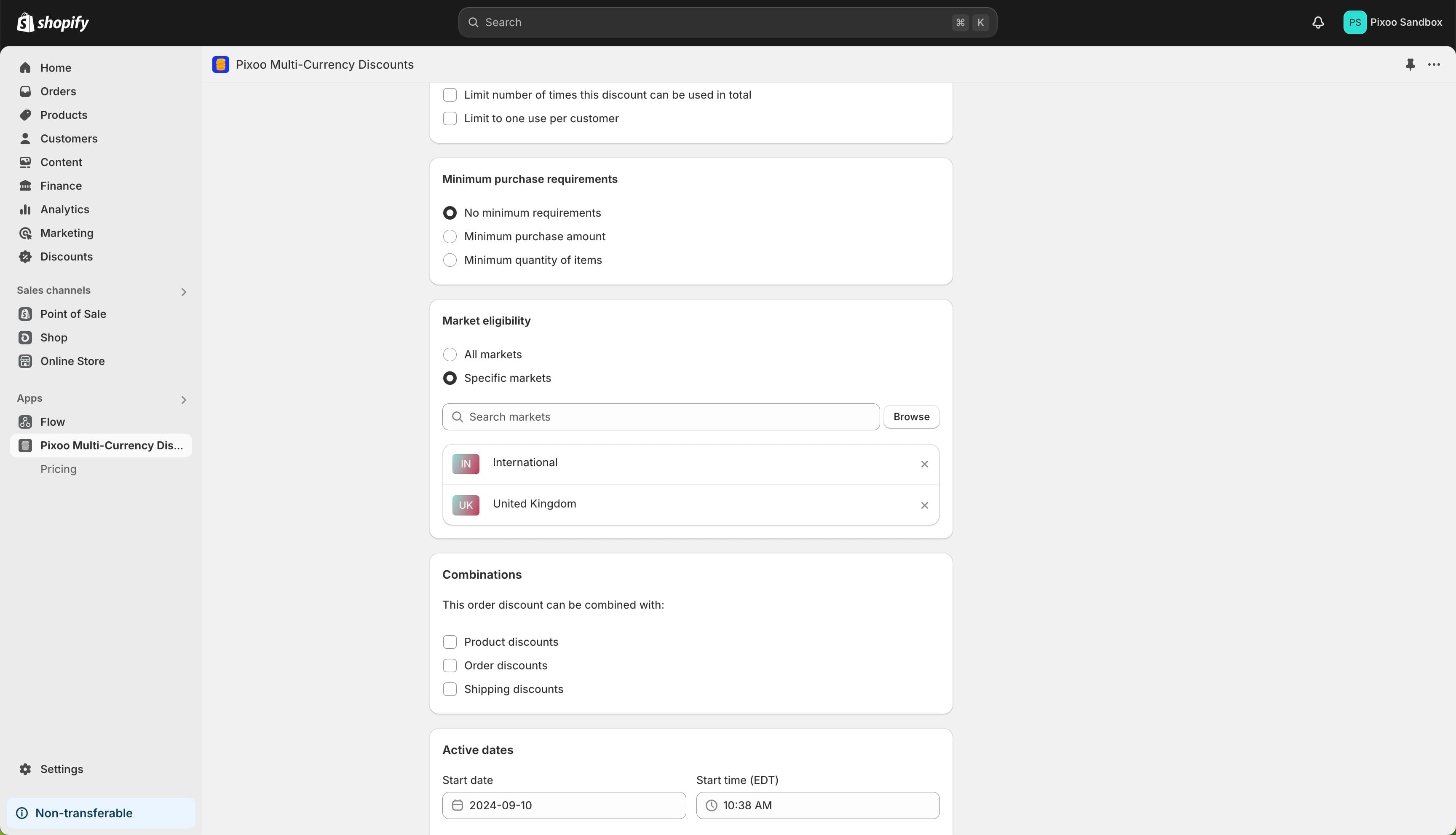Click the Market eligibility heading

coord(486,321)
